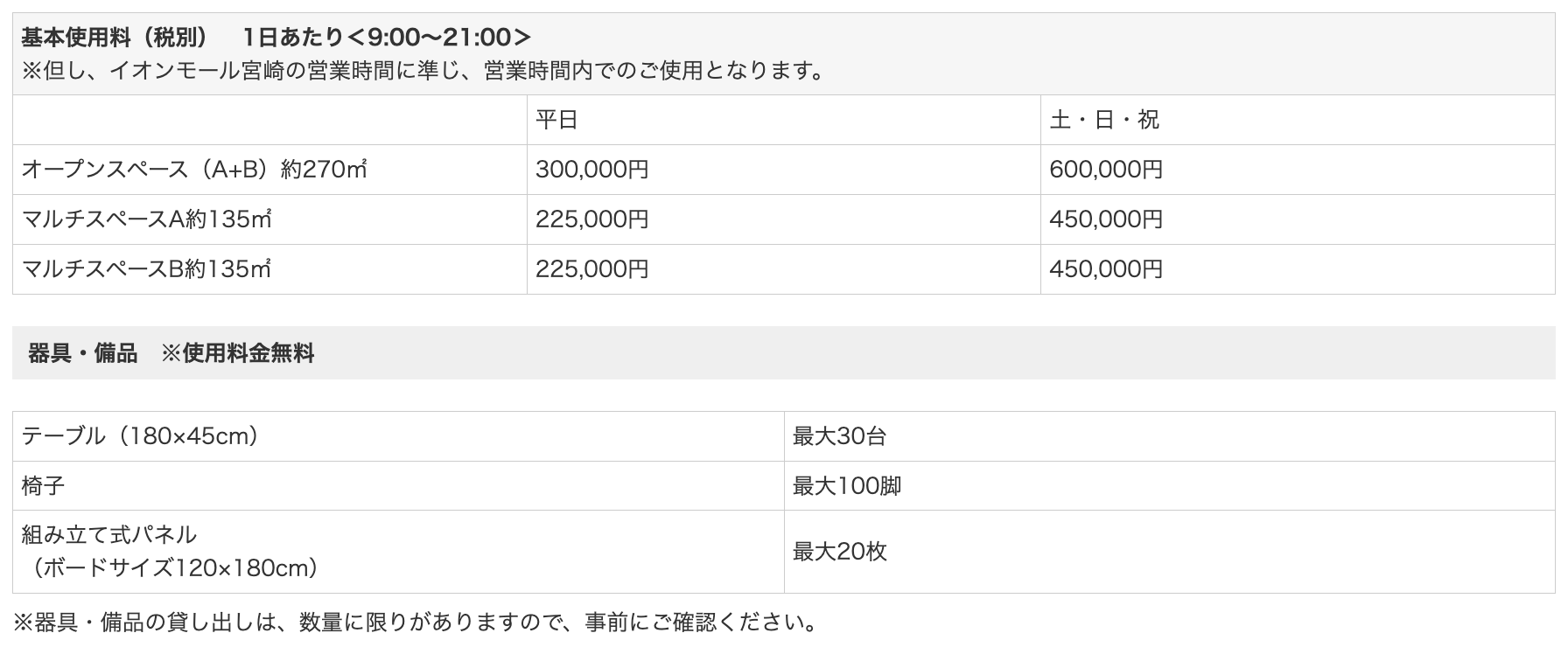This screenshot has width=1568, height=654.
Task: Select the マルチスペースB約135㎡ row label
Action: pyautogui.click(x=146, y=268)
